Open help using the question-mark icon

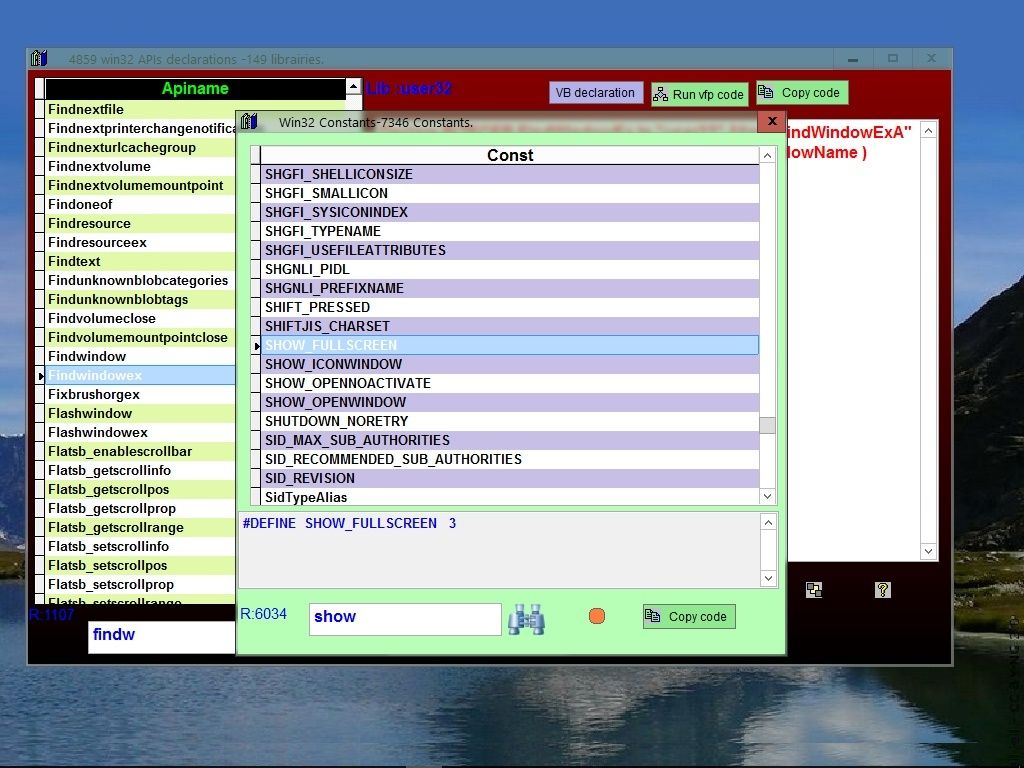pyautogui.click(x=882, y=589)
